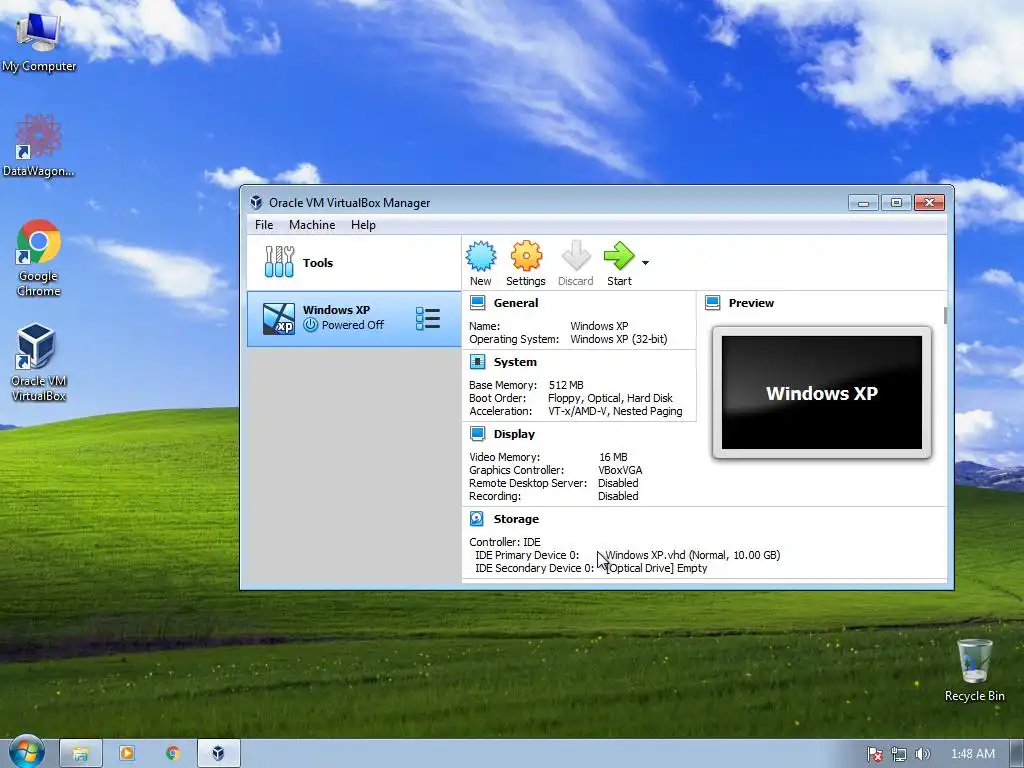The width and height of the screenshot is (1024, 768).
Task: Click the Optical Drive Empty entry
Action: (x=656, y=568)
